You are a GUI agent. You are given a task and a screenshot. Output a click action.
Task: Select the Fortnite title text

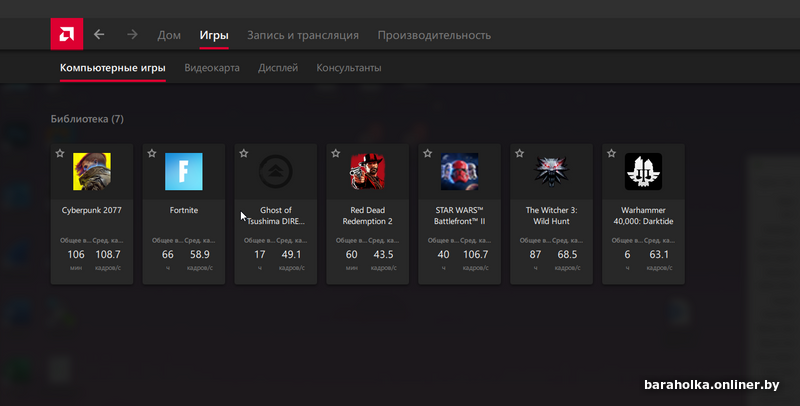[184, 210]
